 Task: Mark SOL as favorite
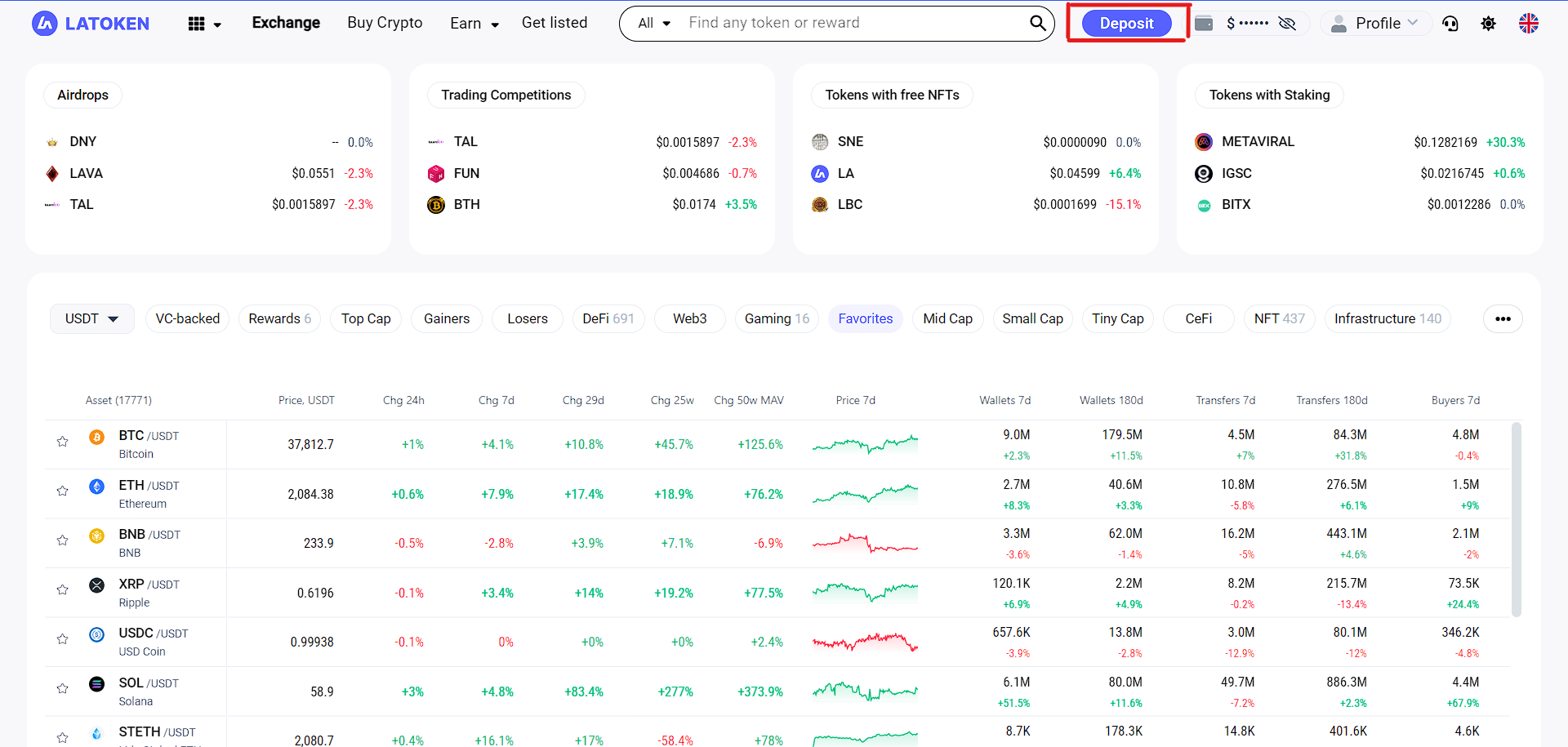62,688
